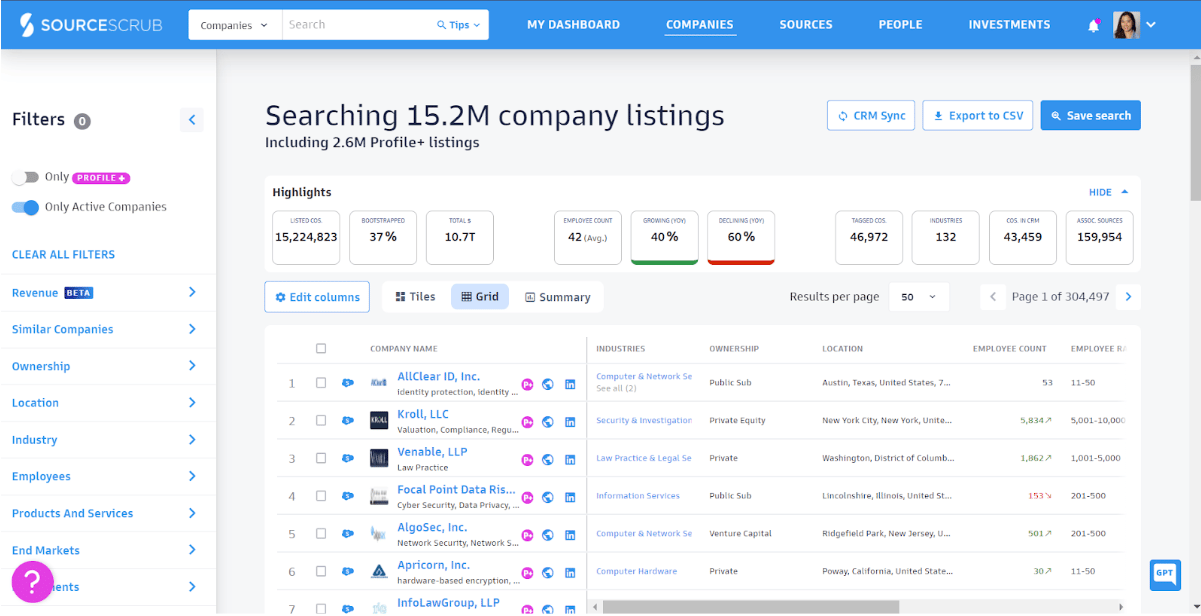This screenshot has width=1201, height=616.
Task: Open the GPT chat widget
Action: pyautogui.click(x=1165, y=574)
